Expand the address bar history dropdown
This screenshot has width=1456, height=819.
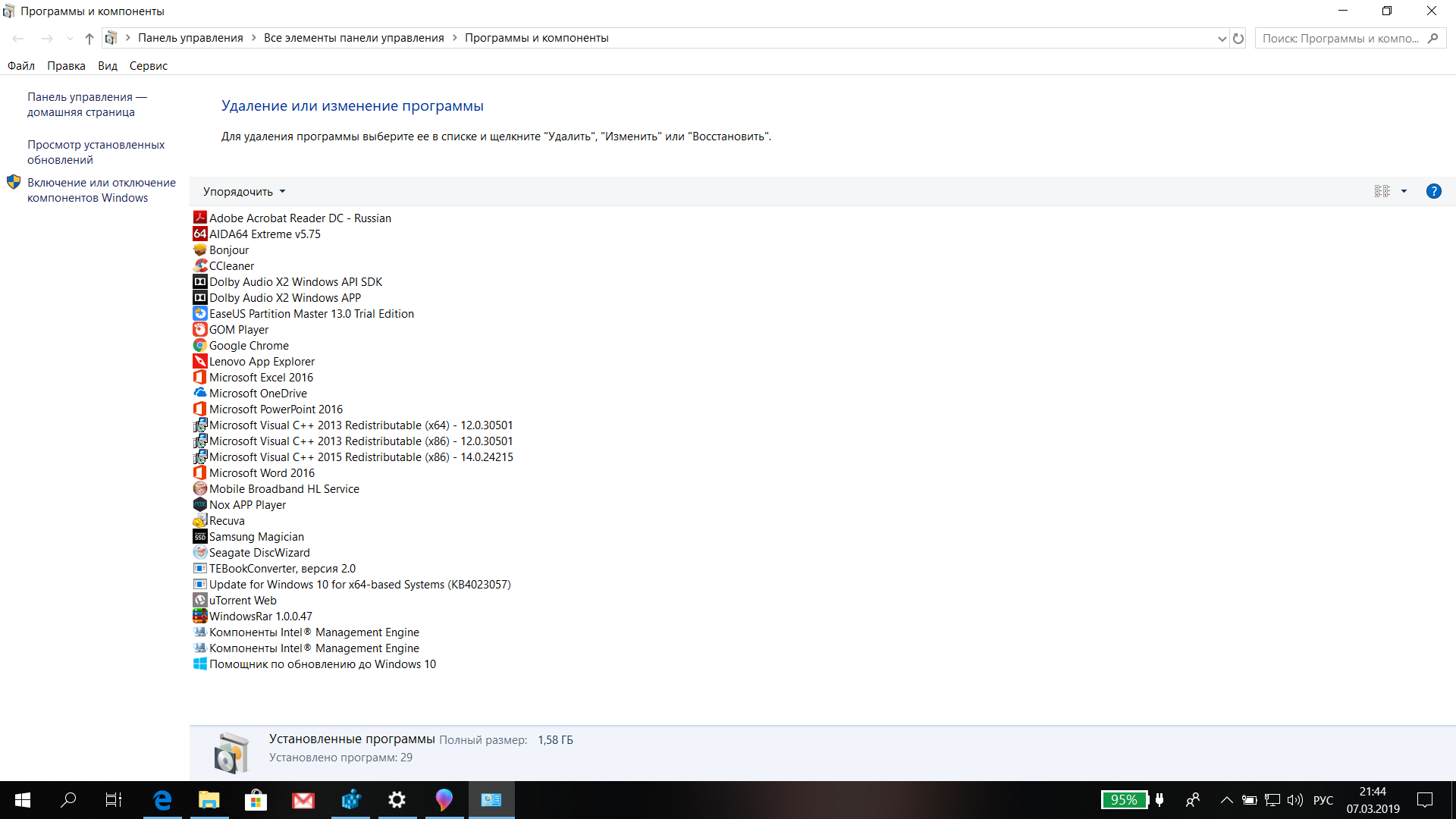point(1222,38)
